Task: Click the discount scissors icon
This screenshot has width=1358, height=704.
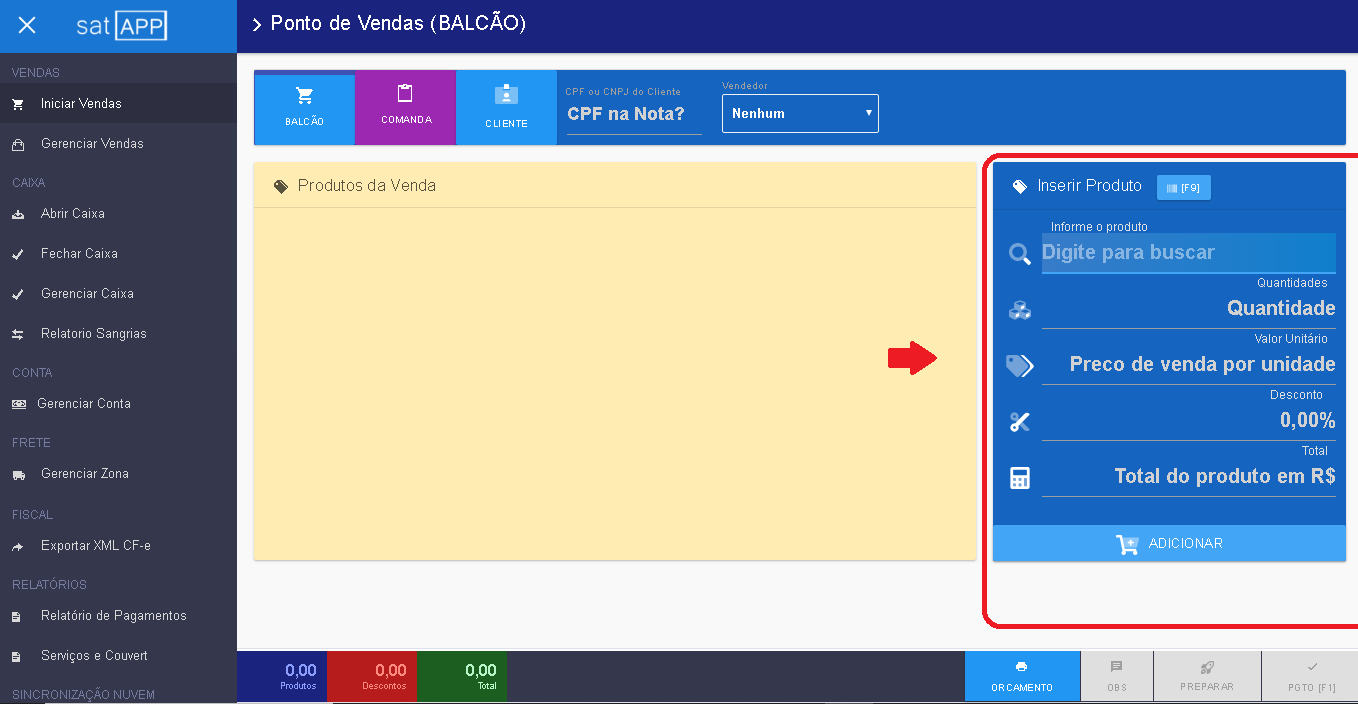Action: tap(1019, 422)
